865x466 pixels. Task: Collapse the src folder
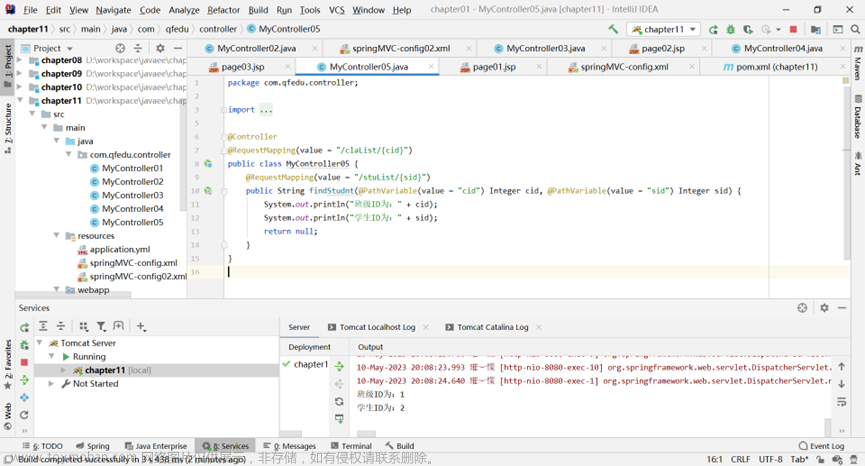click(32, 114)
